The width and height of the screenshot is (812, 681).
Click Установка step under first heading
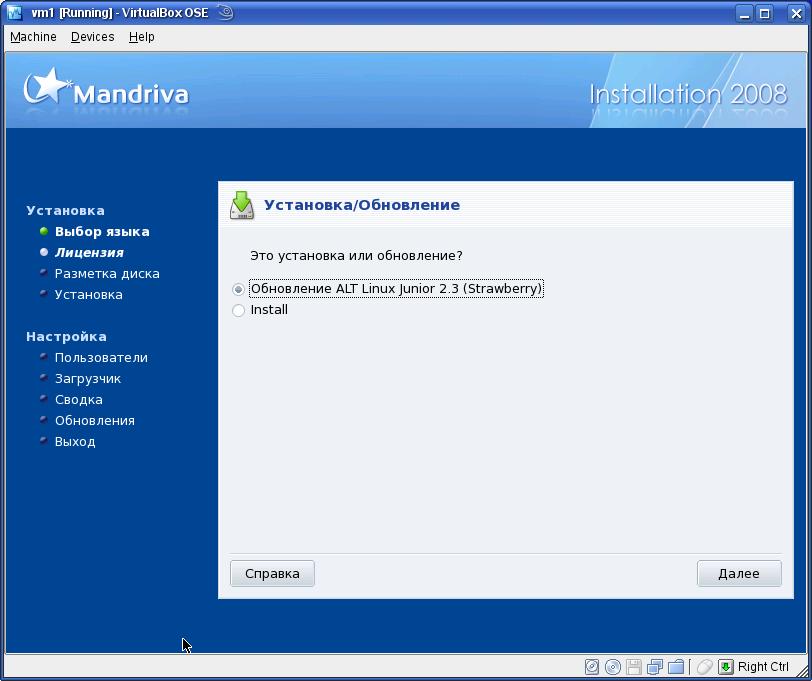[89, 295]
